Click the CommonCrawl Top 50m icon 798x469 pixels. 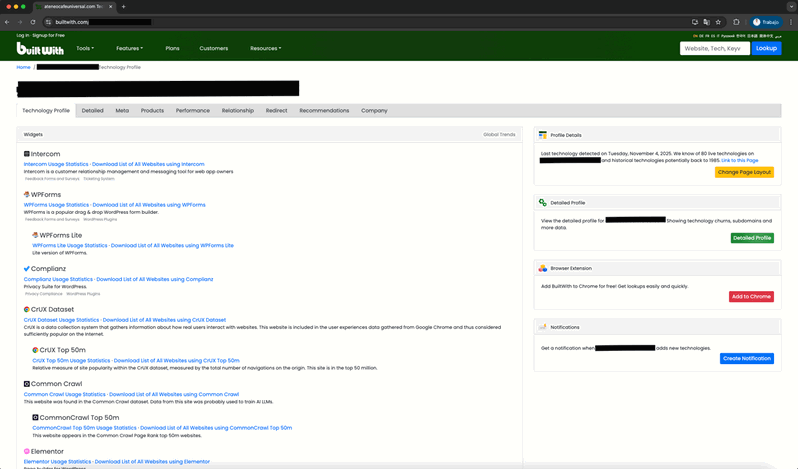(35, 417)
